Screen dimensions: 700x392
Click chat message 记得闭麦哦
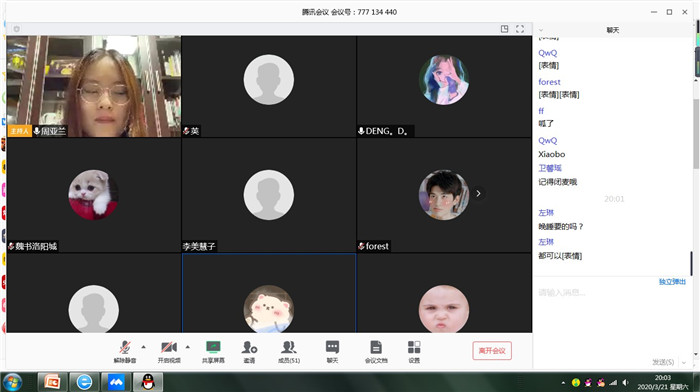[558, 182]
